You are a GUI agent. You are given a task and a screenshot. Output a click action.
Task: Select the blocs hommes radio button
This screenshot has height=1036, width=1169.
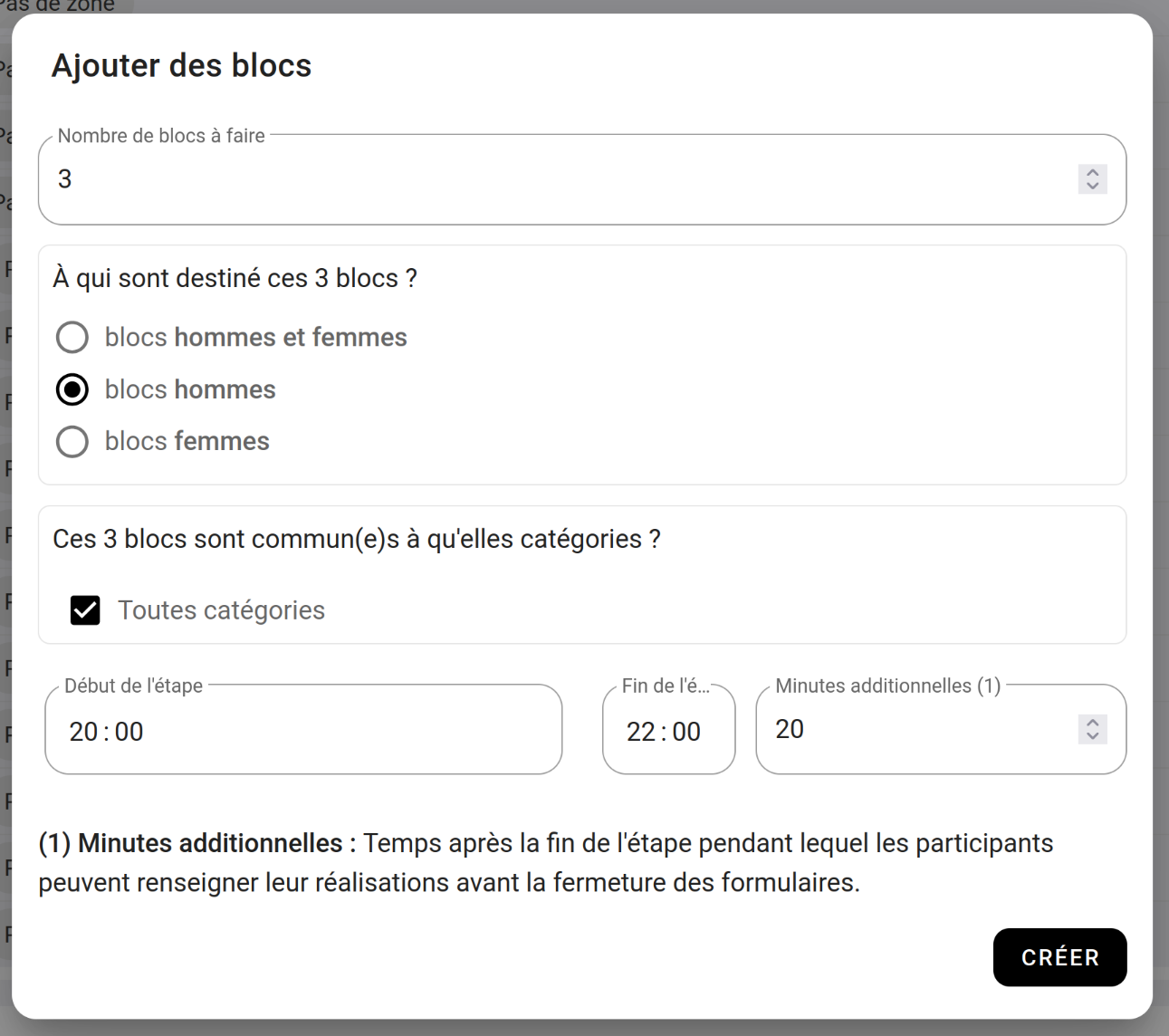coord(72,389)
